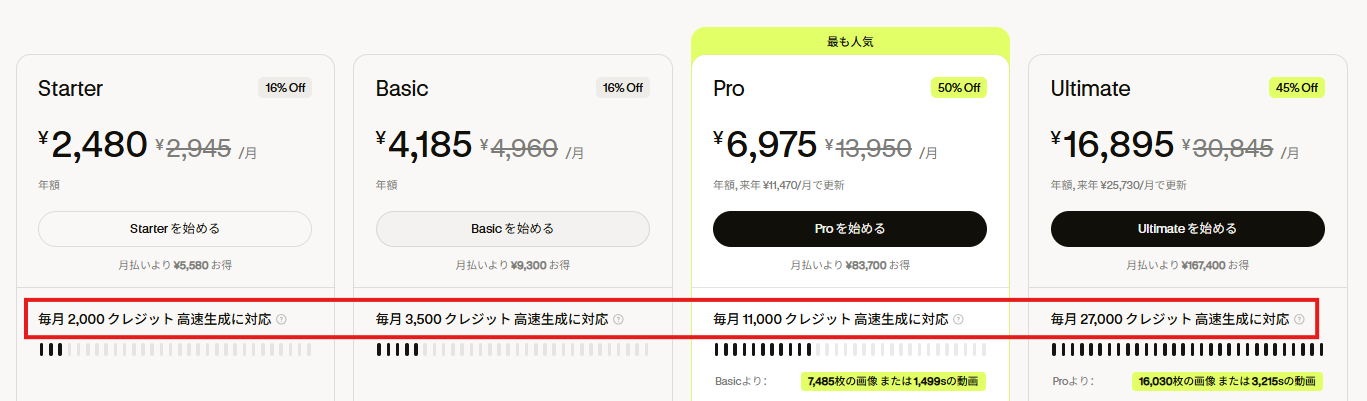Click info icon beside Starter 2,000 credits
This screenshot has height=401, width=1367.
point(281,320)
